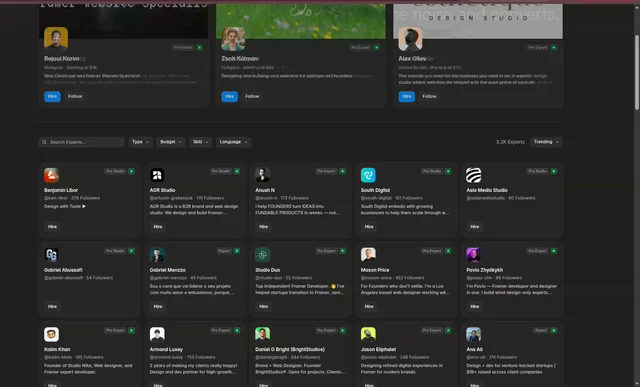Click green availability dot on Benjamin Libor card
The image size is (640, 387).
pyautogui.click(x=131, y=171)
